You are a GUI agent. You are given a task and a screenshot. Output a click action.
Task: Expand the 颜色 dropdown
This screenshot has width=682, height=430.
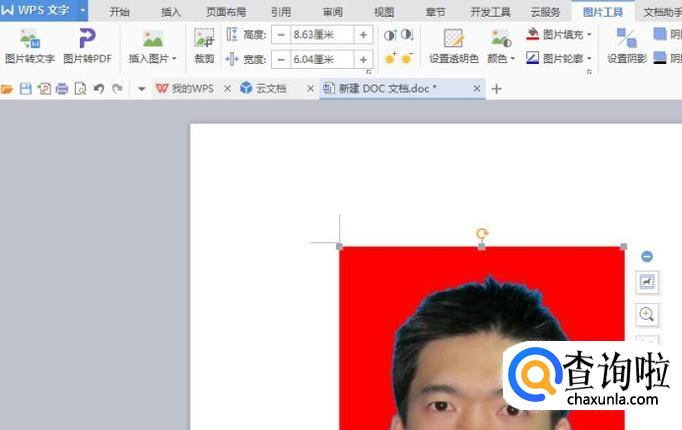[x=502, y=59]
